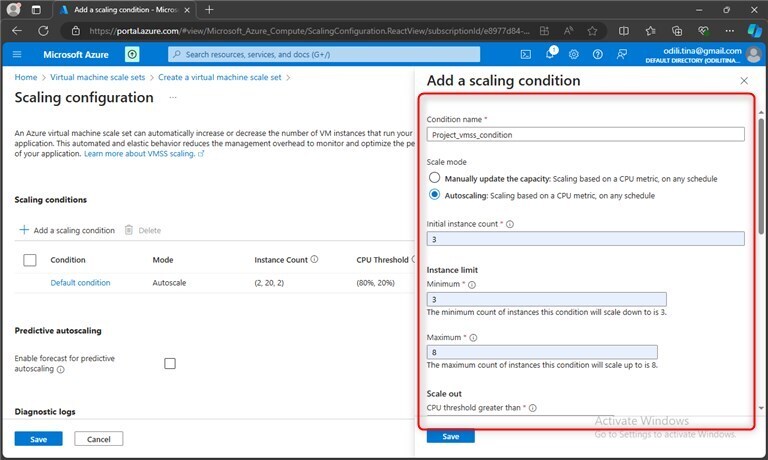Click Add a scaling condition button
This screenshot has height=460, width=768.
coord(66,230)
